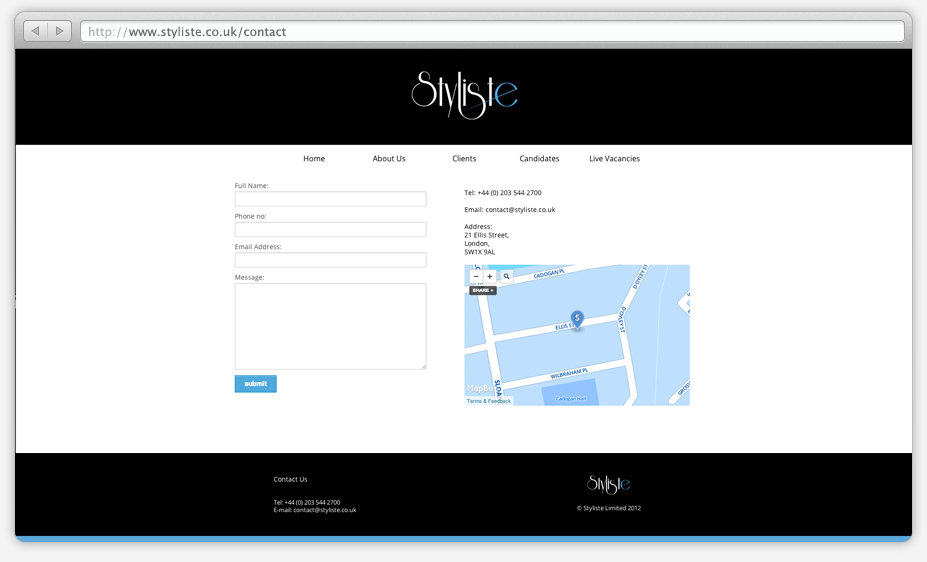
Task: Click the contact@styliste.co.uk email text
Action: coord(520,210)
